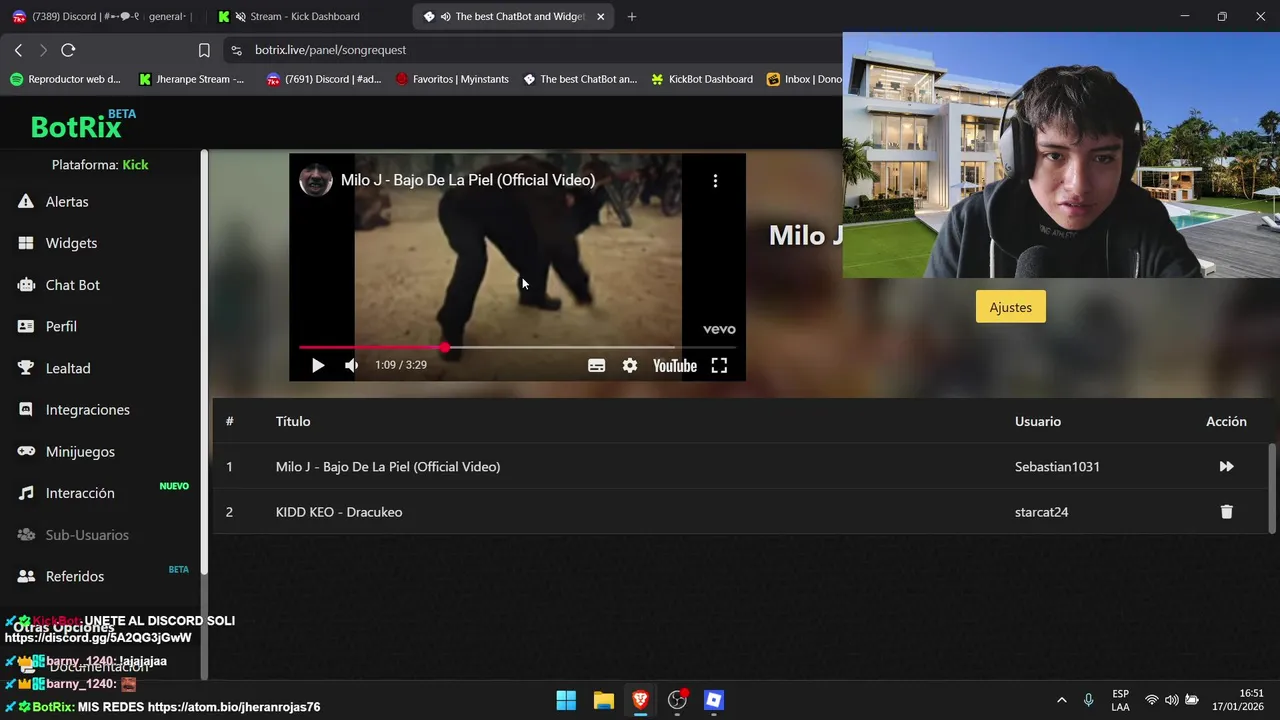Viewport: 1280px width, 720px height.
Task: Open Interacción in the sidebar
Action: pos(80,493)
